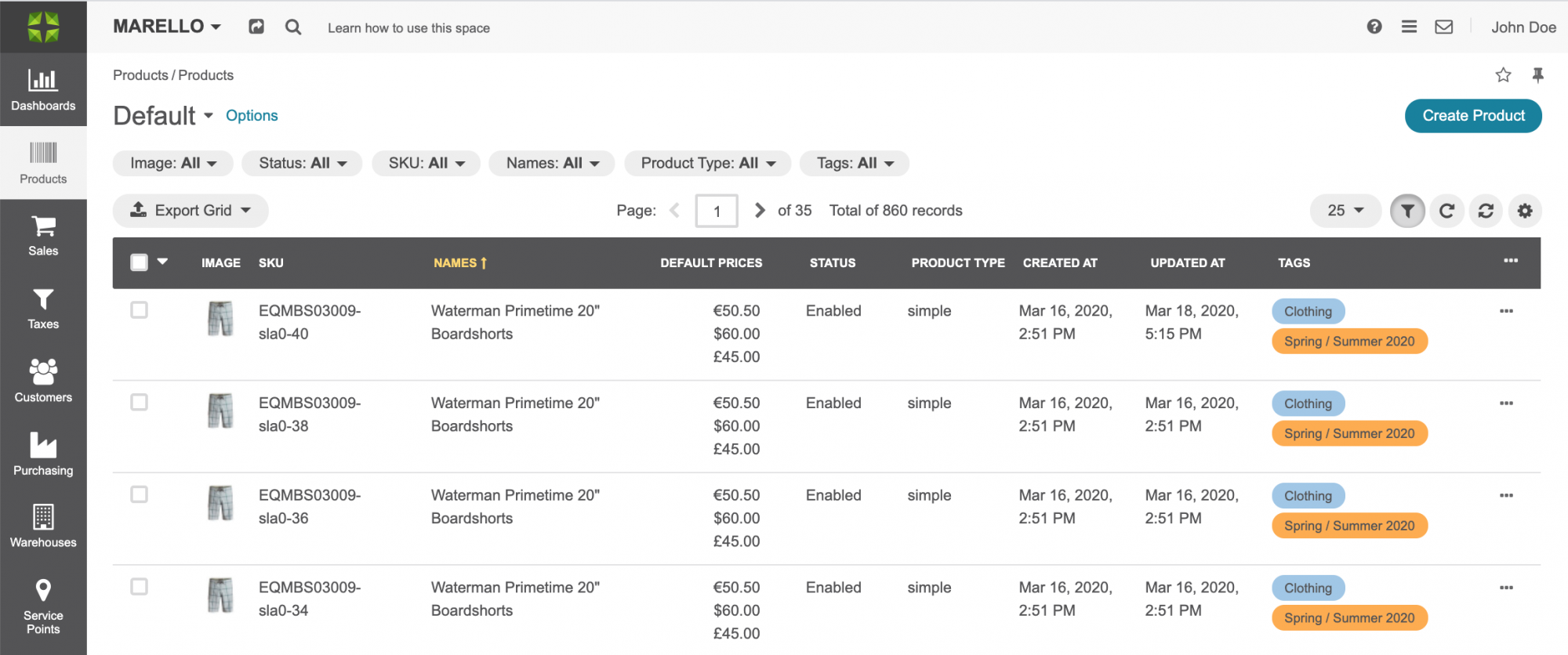Check the row for EQMBS03009-sla0-34
Image resolution: width=1568 pixels, height=655 pixels.
point(139,587)
